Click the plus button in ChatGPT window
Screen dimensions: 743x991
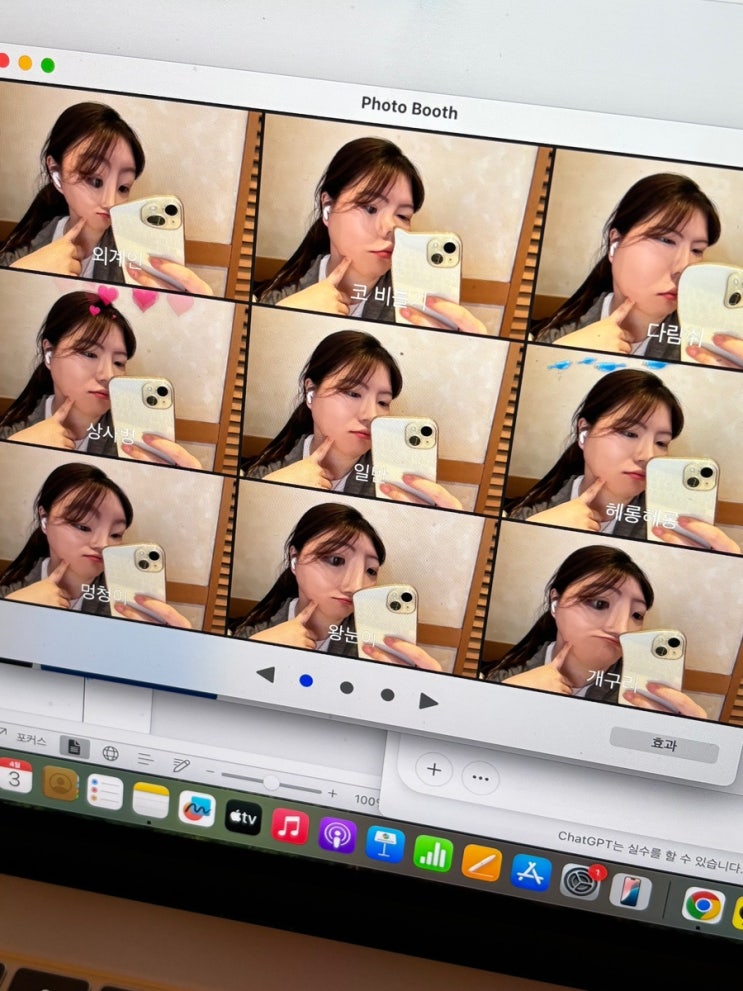pos(434,769)
